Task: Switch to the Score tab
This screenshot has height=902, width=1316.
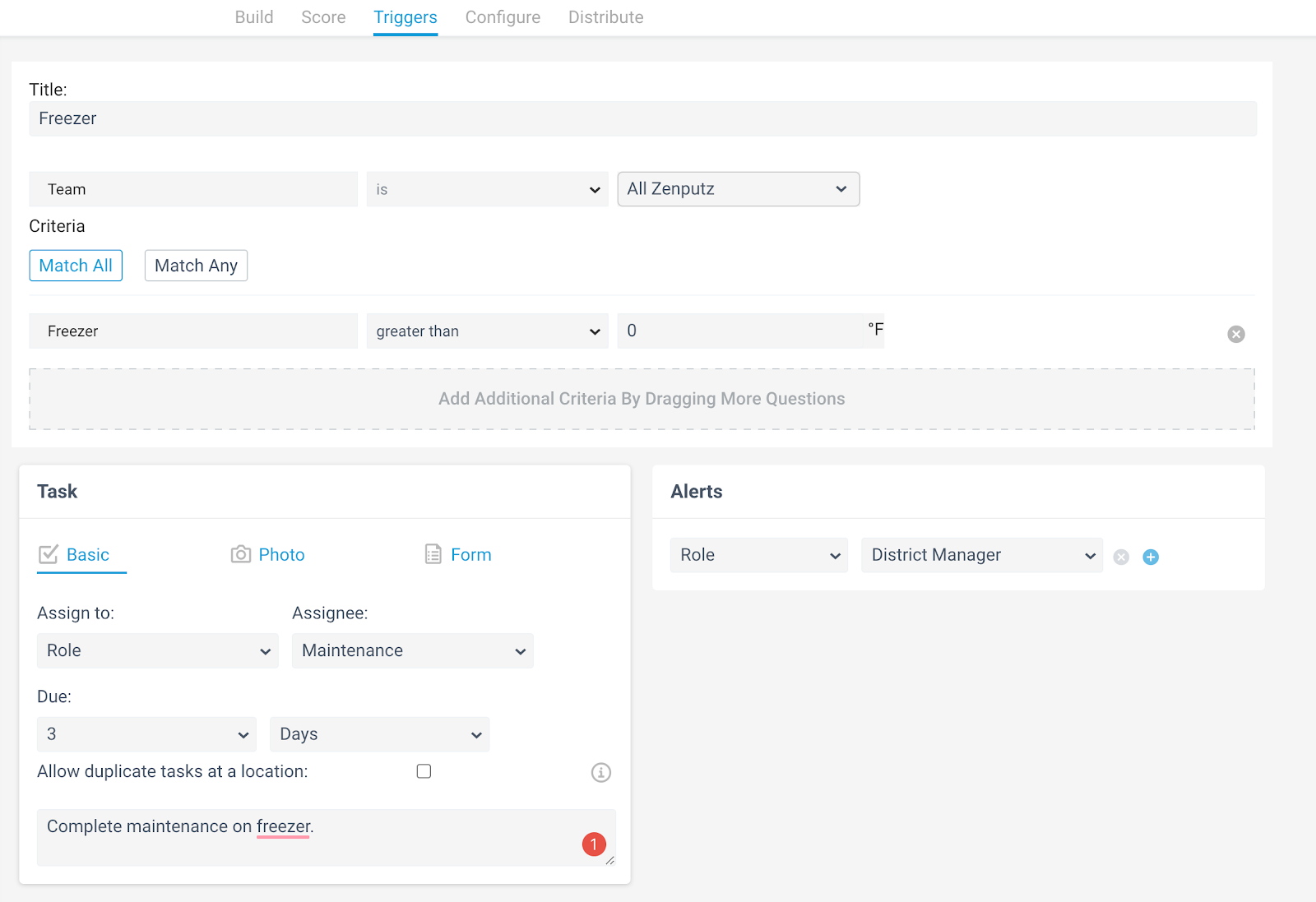Action: 323,17
